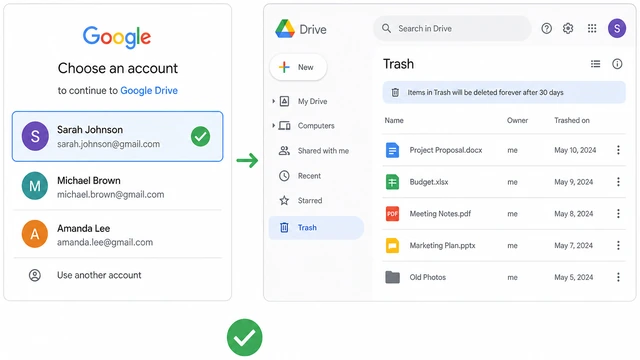Image resolution: width=640 pixels, height=360 pixels.
Task: Click the May 8, 2024 date
Action: click(573, 213)
